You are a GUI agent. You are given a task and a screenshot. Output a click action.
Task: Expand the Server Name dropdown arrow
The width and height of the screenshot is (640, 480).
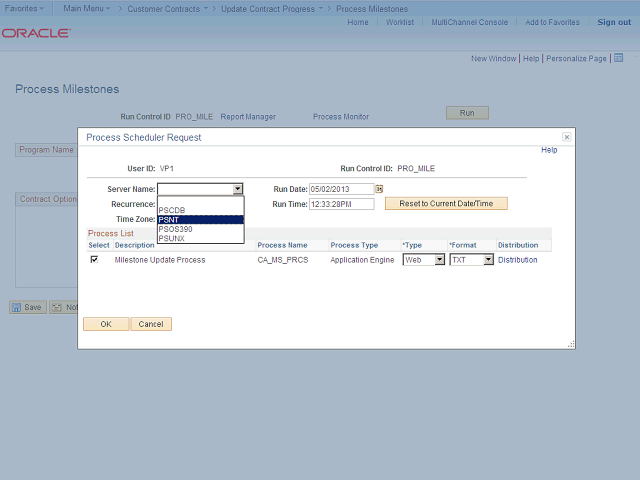pyautogui.click(x=238, y=189)
